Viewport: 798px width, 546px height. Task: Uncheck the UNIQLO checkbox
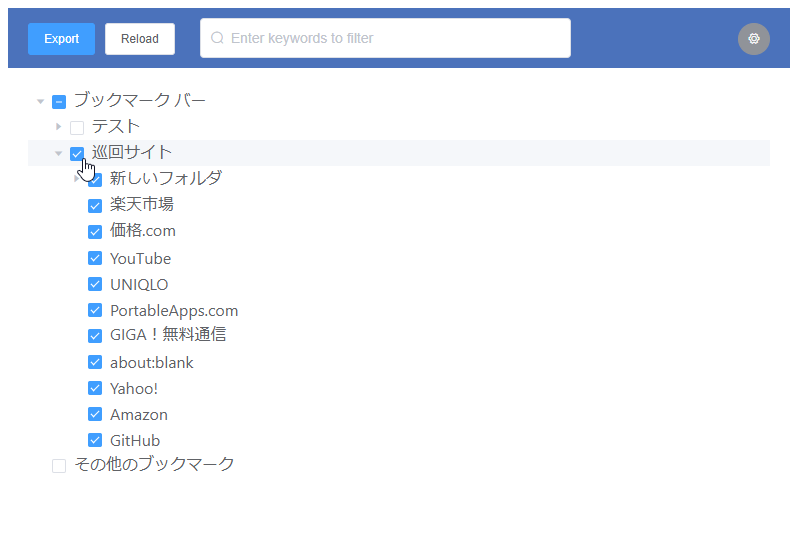95,284
